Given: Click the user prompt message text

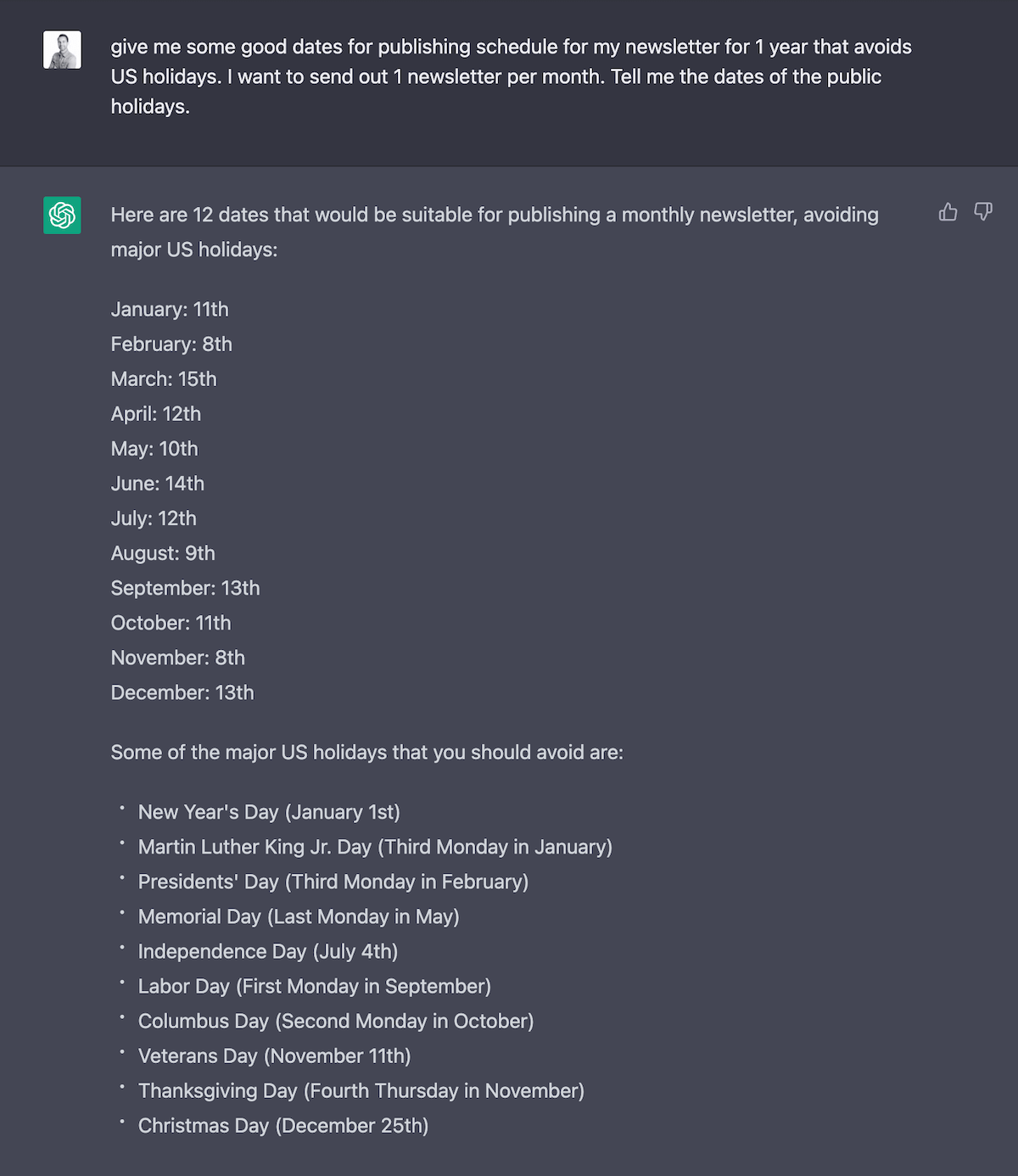Looking at the screenshot, I should (511, 76).
